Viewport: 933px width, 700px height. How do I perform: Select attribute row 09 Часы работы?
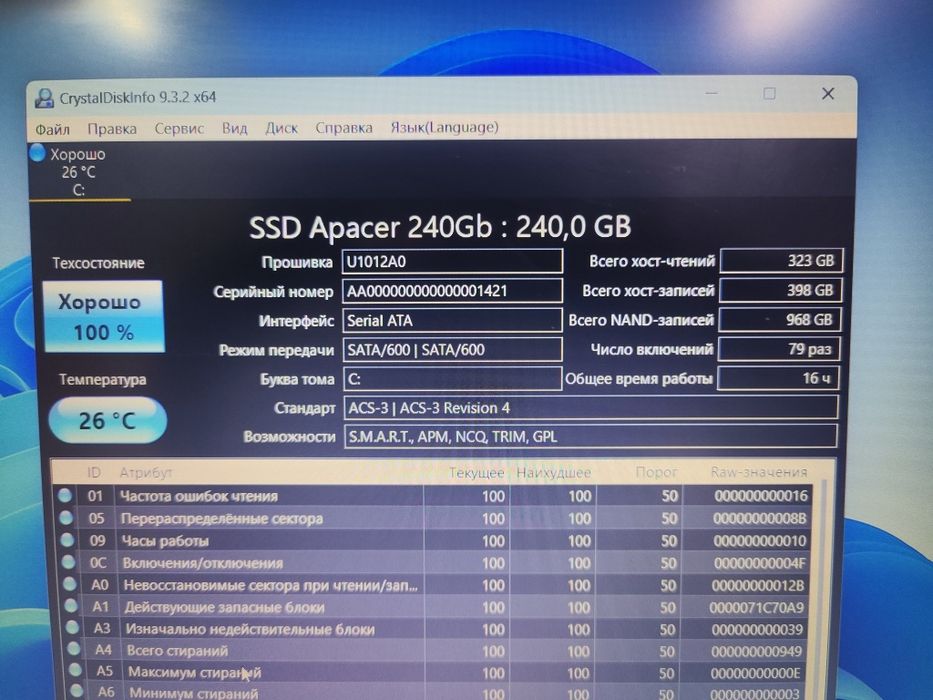point(436,541)
